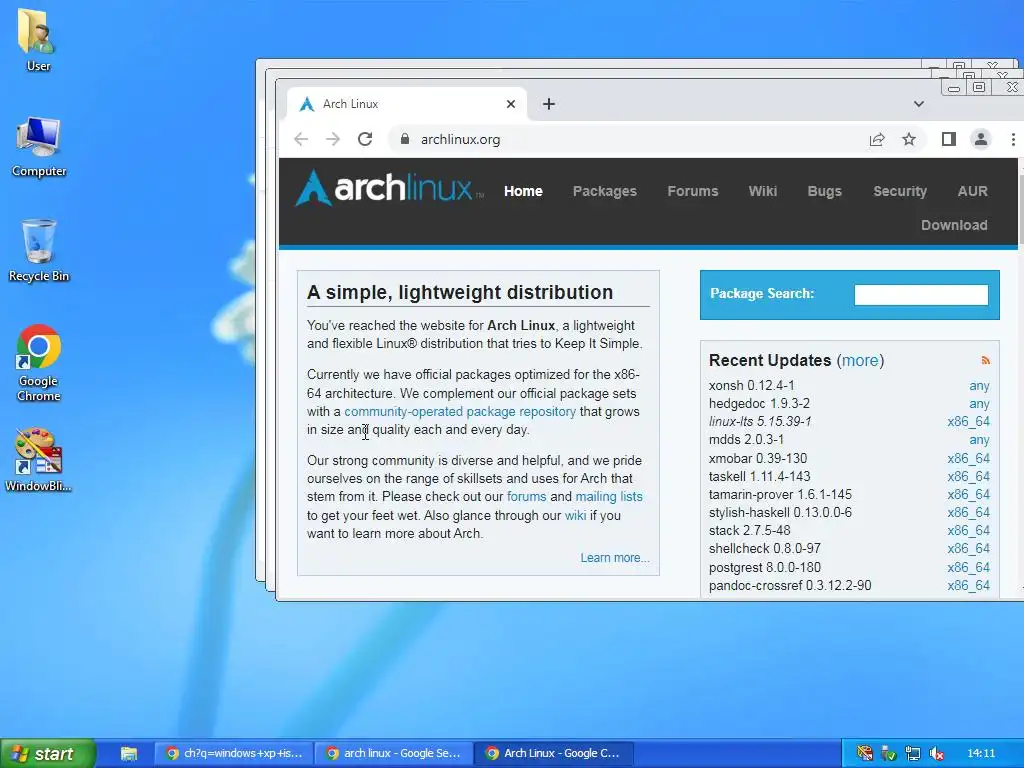Open Bugs in Arch navigation
This screenshot has height=768, width=1024.
pos(825,191)
